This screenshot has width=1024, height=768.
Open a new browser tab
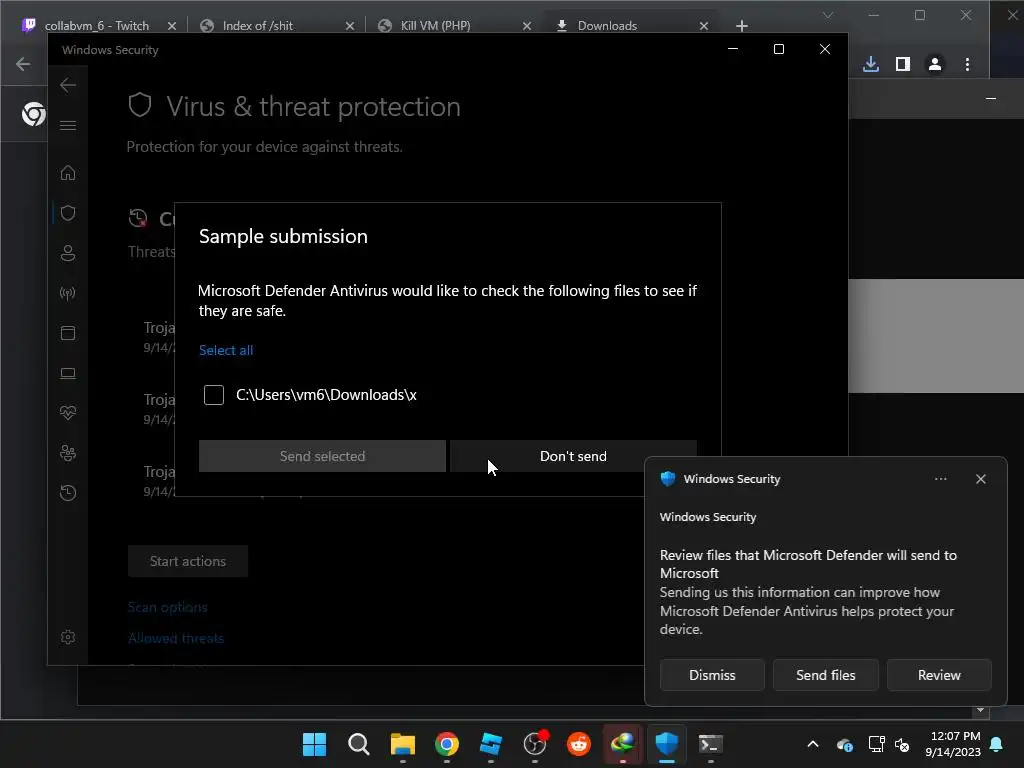click(x=742, y=25)
